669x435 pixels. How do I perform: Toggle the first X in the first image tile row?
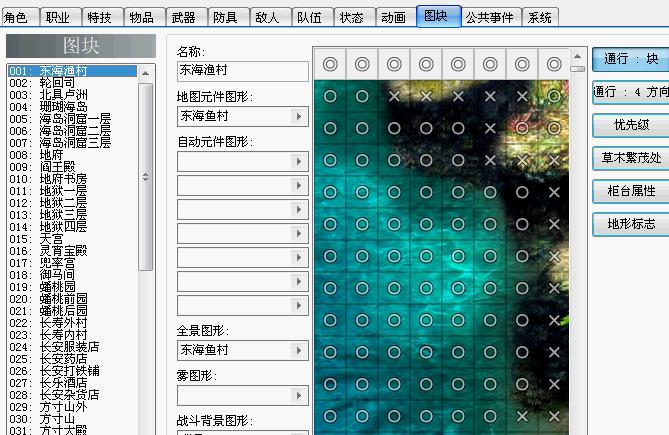click(394, 96)
